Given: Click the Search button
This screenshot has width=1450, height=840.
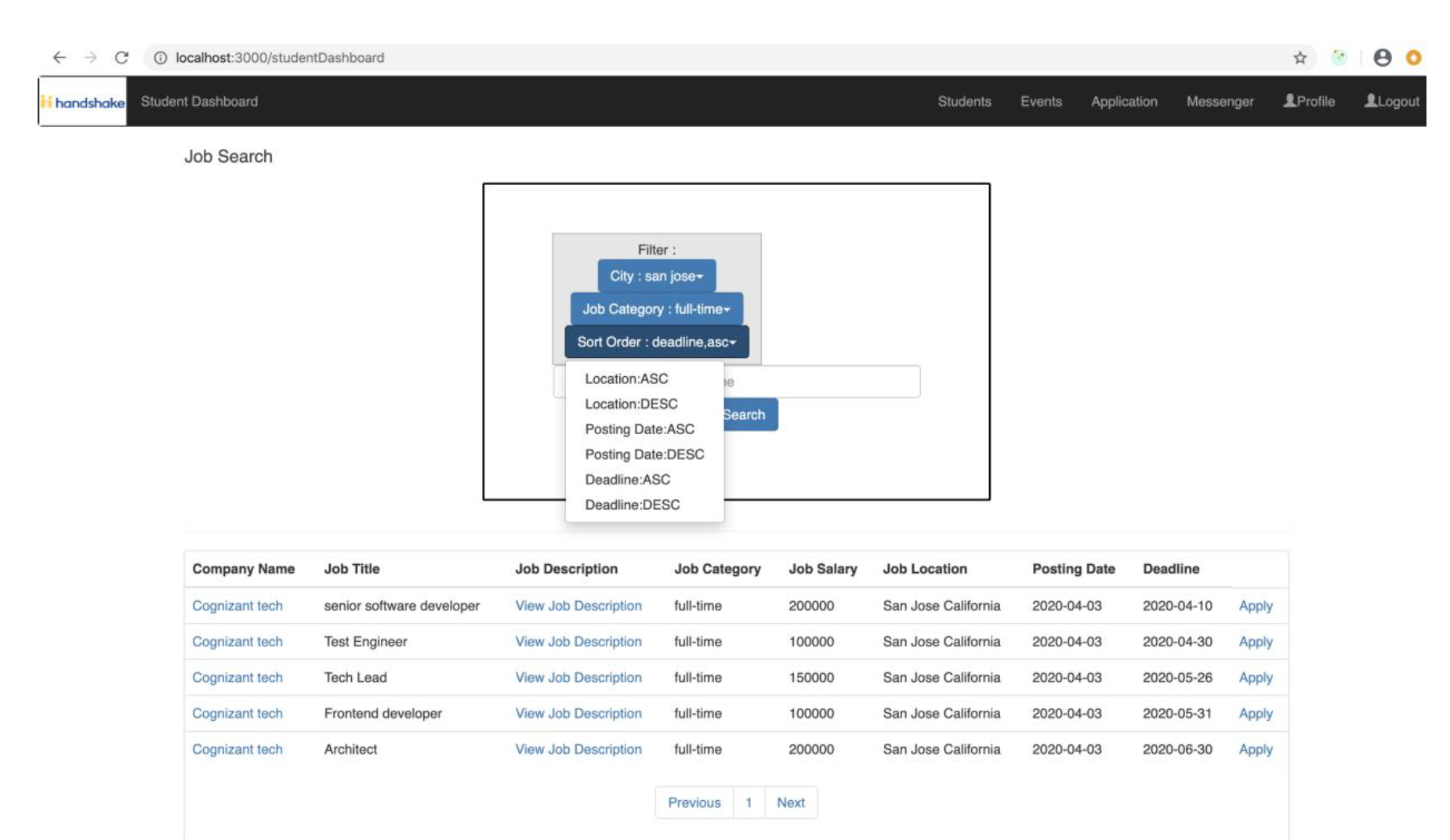Looking at the screenshot, I should (750, 415).
